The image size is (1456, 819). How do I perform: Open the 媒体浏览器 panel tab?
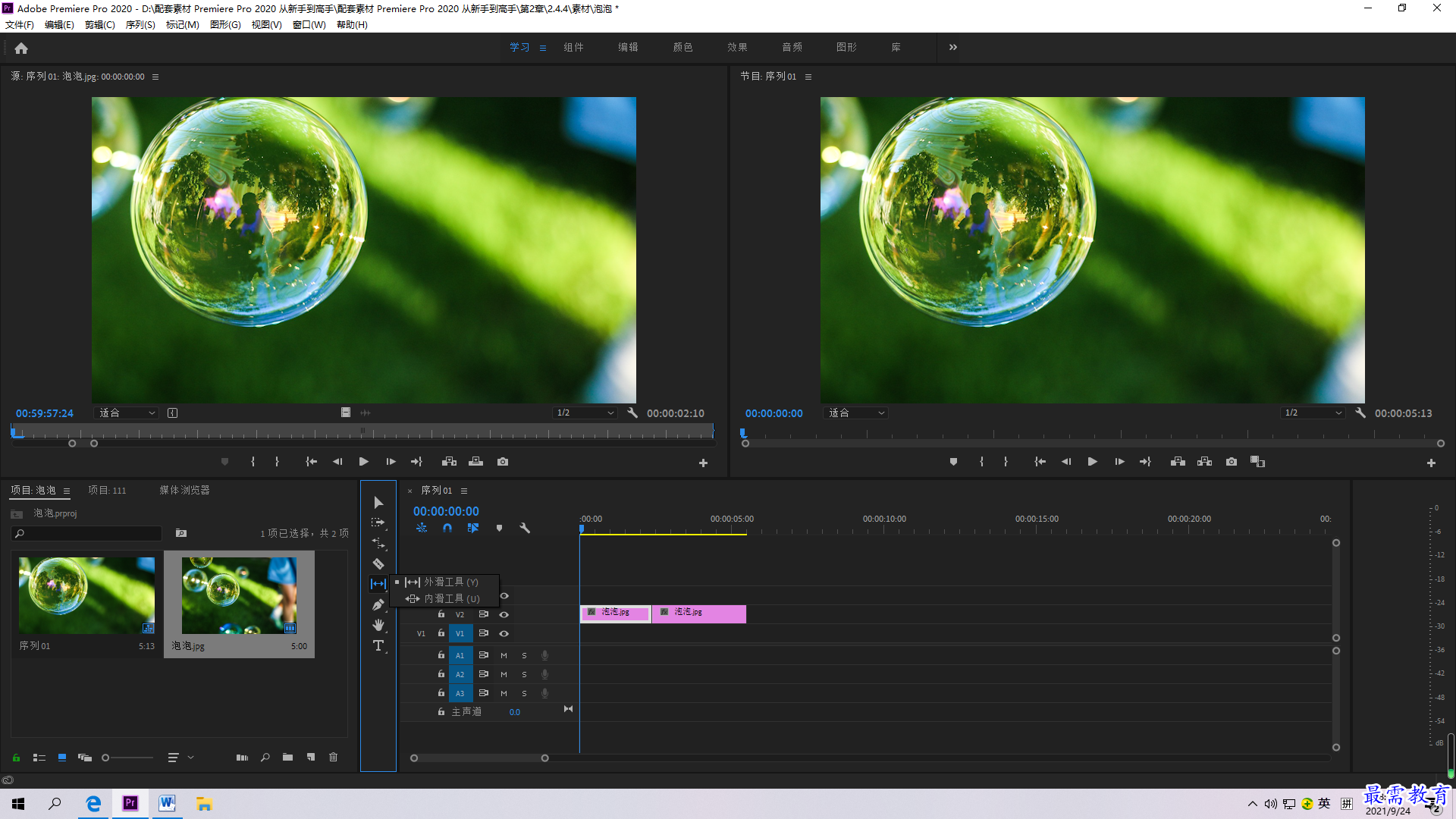pyautogui.click(x=184, y=491)
